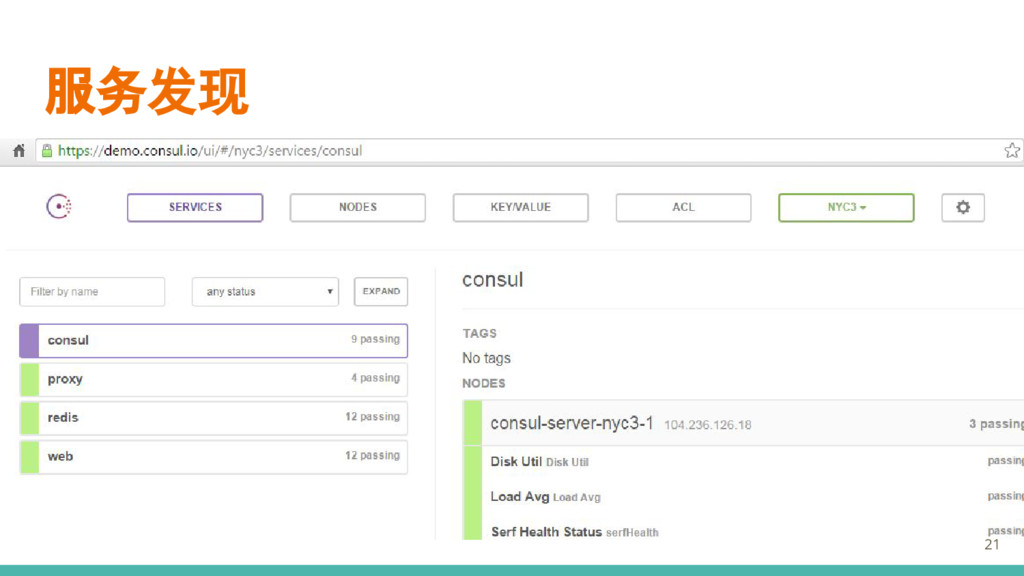Click the consul service heading

point(493,280)
